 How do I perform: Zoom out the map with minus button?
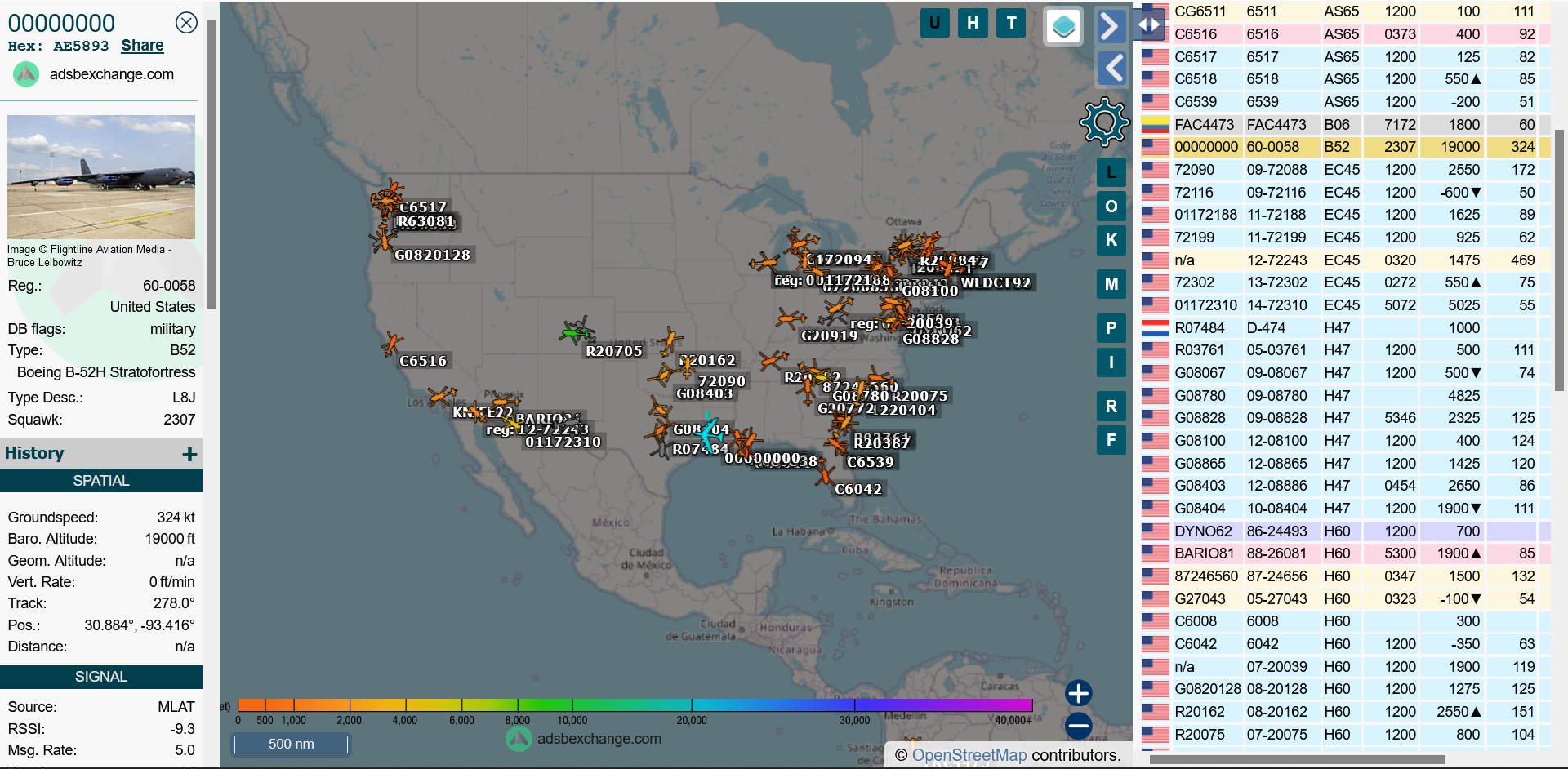(x=1078, y=725)
